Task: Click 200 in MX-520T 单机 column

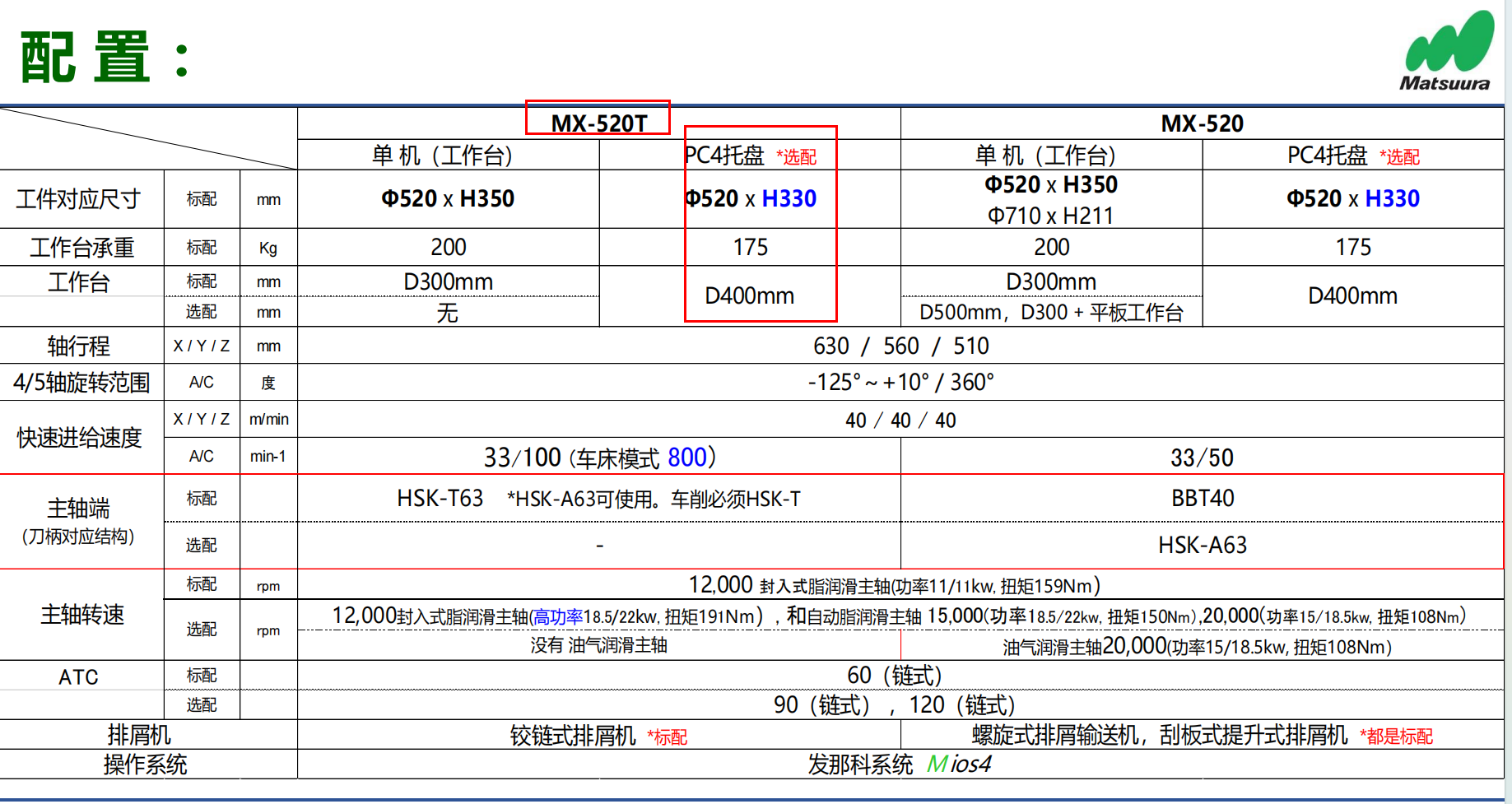Action: tap(449, 247)
